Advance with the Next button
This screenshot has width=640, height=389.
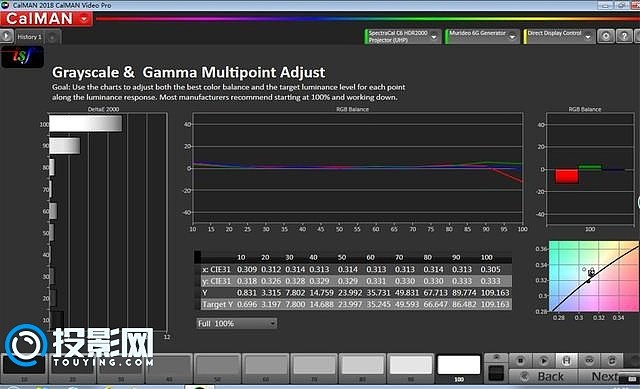[x=607, y=376]
